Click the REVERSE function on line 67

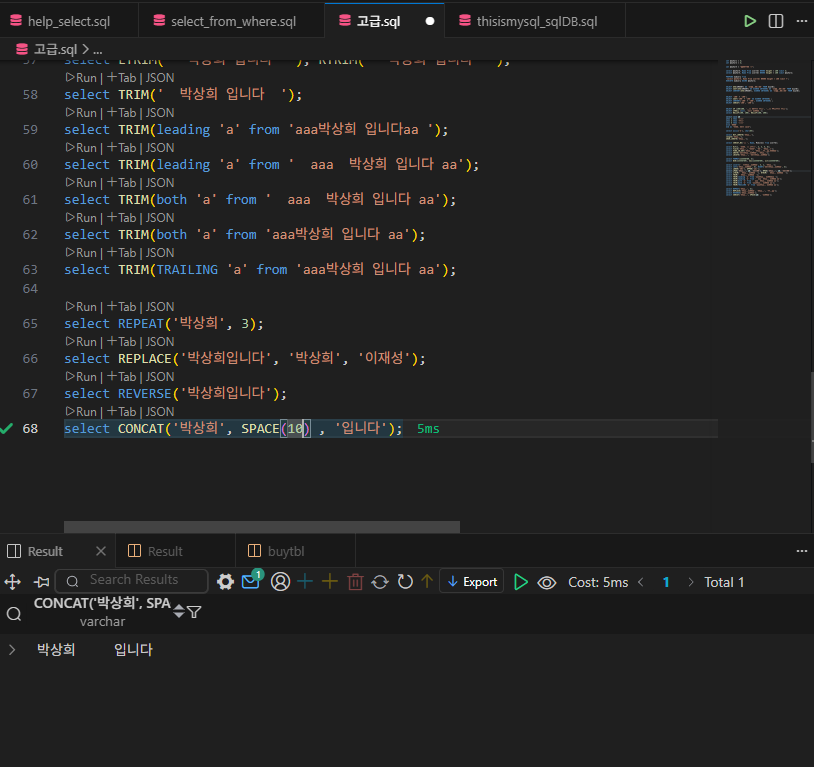144,393
